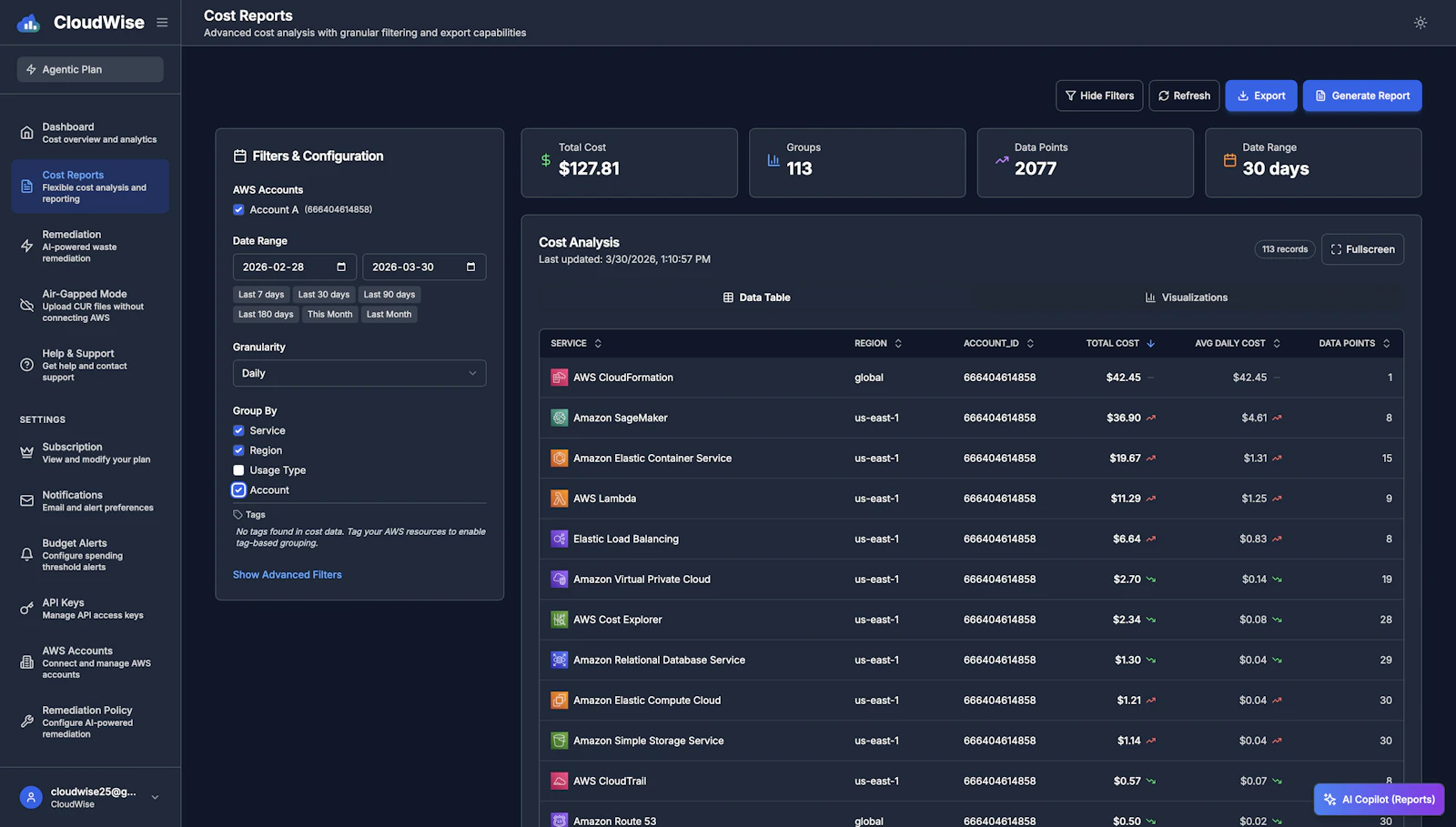Click the Filters & Configuration calendar icon
This screenshot has width=1456, height=827.
click(240, 156)
